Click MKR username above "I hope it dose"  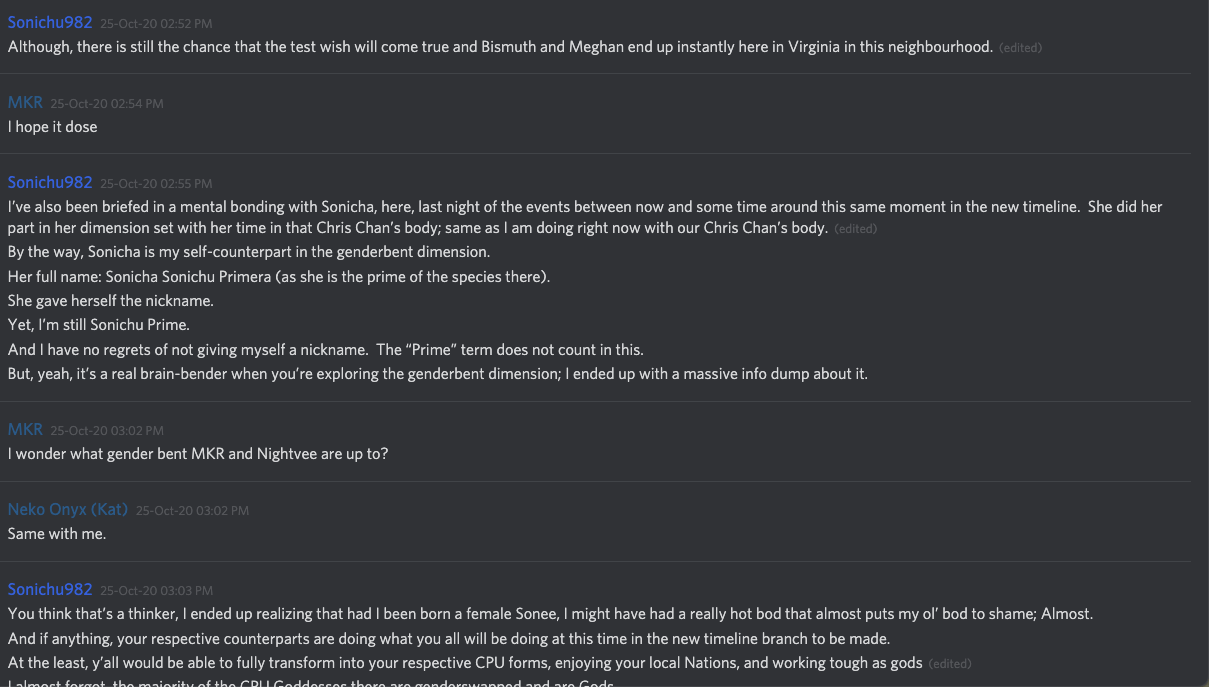tap(25, 102)
